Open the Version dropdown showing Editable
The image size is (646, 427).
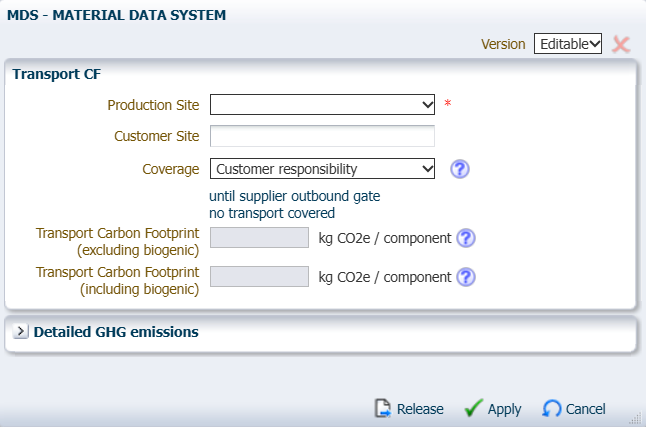567,44
